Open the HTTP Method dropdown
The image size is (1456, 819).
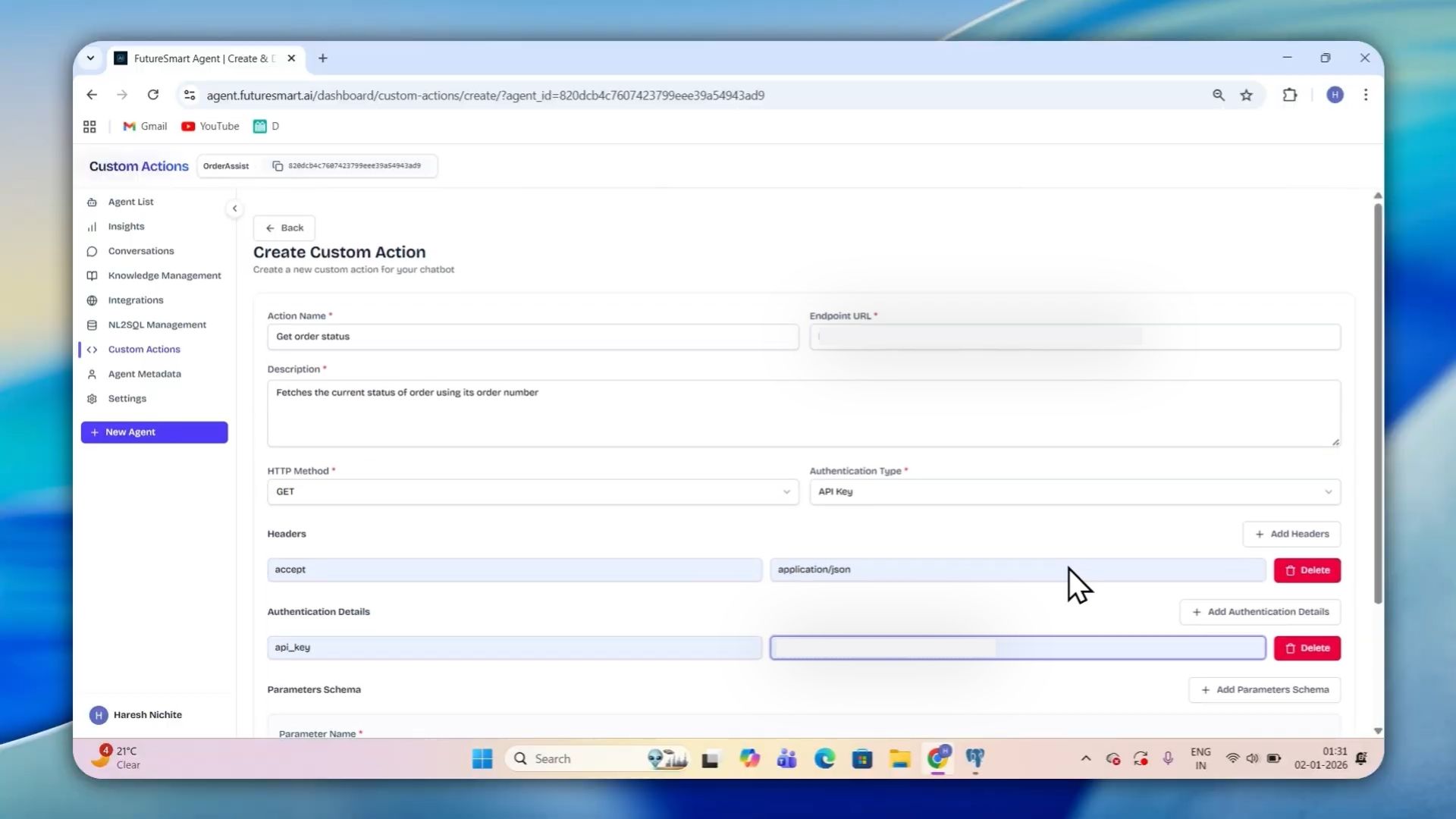pos(532,491)
